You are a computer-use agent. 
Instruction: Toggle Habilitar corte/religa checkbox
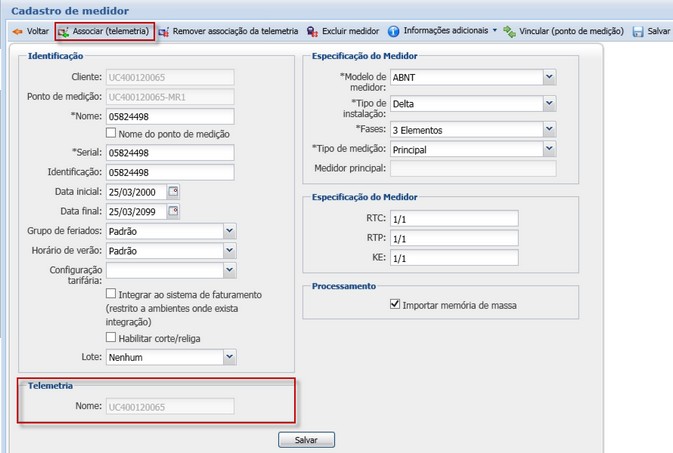111,338
